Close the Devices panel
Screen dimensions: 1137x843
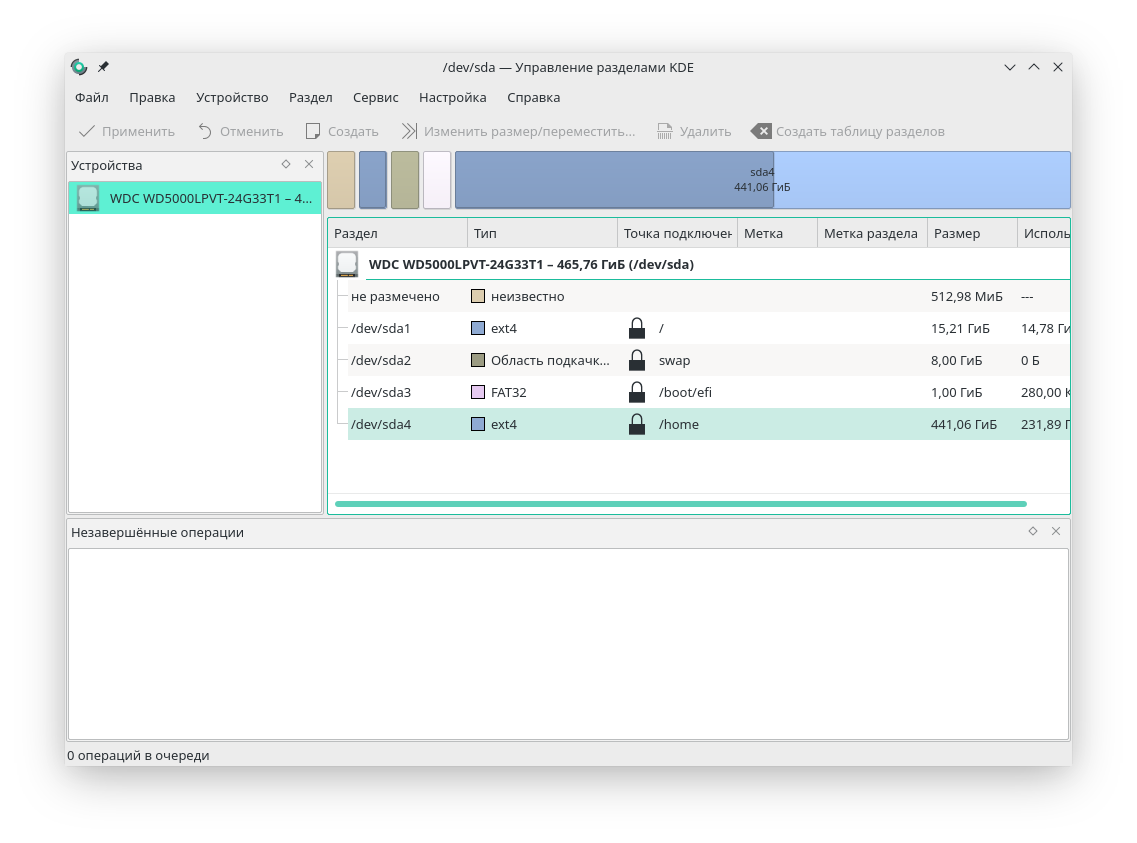(309, 164)
